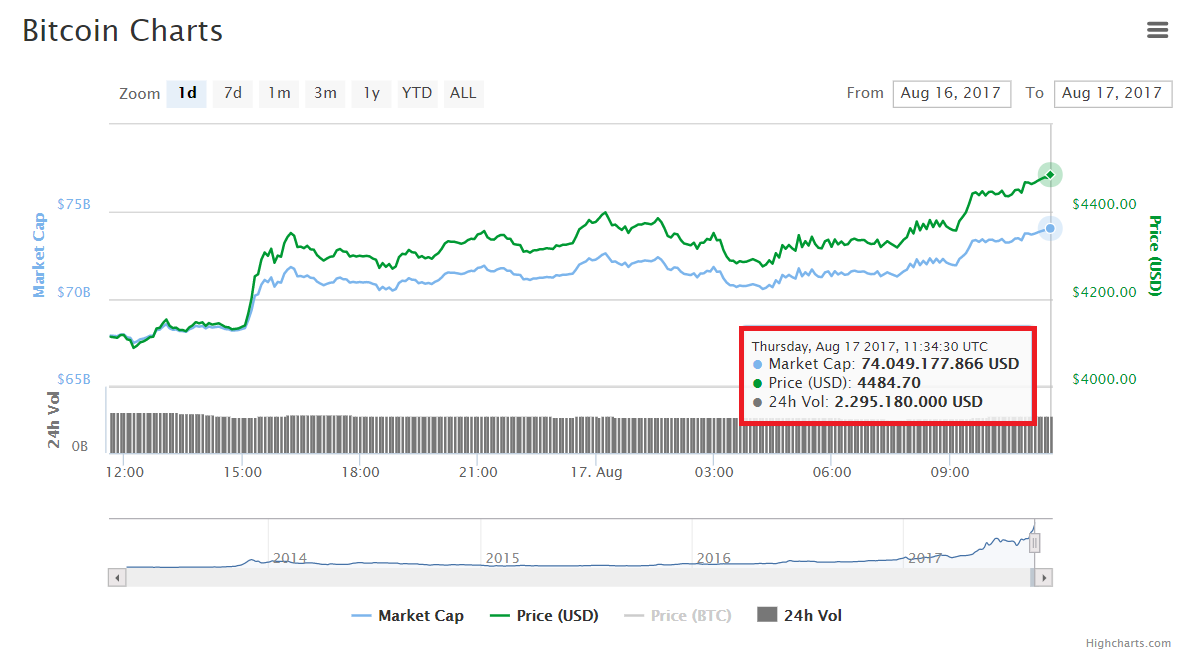Zoom chart to YTD
Screen dimensions: 1200x654
click(417, 93)
